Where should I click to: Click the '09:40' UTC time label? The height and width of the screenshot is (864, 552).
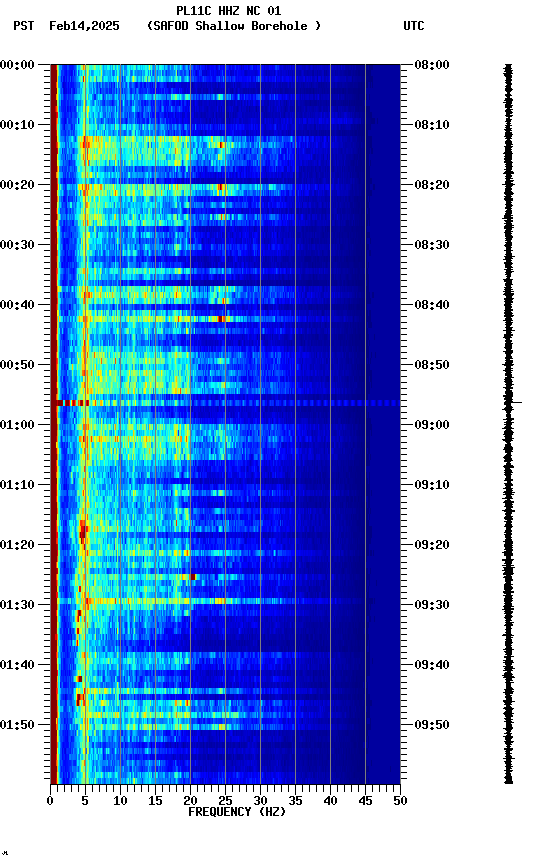pos(432,665)
